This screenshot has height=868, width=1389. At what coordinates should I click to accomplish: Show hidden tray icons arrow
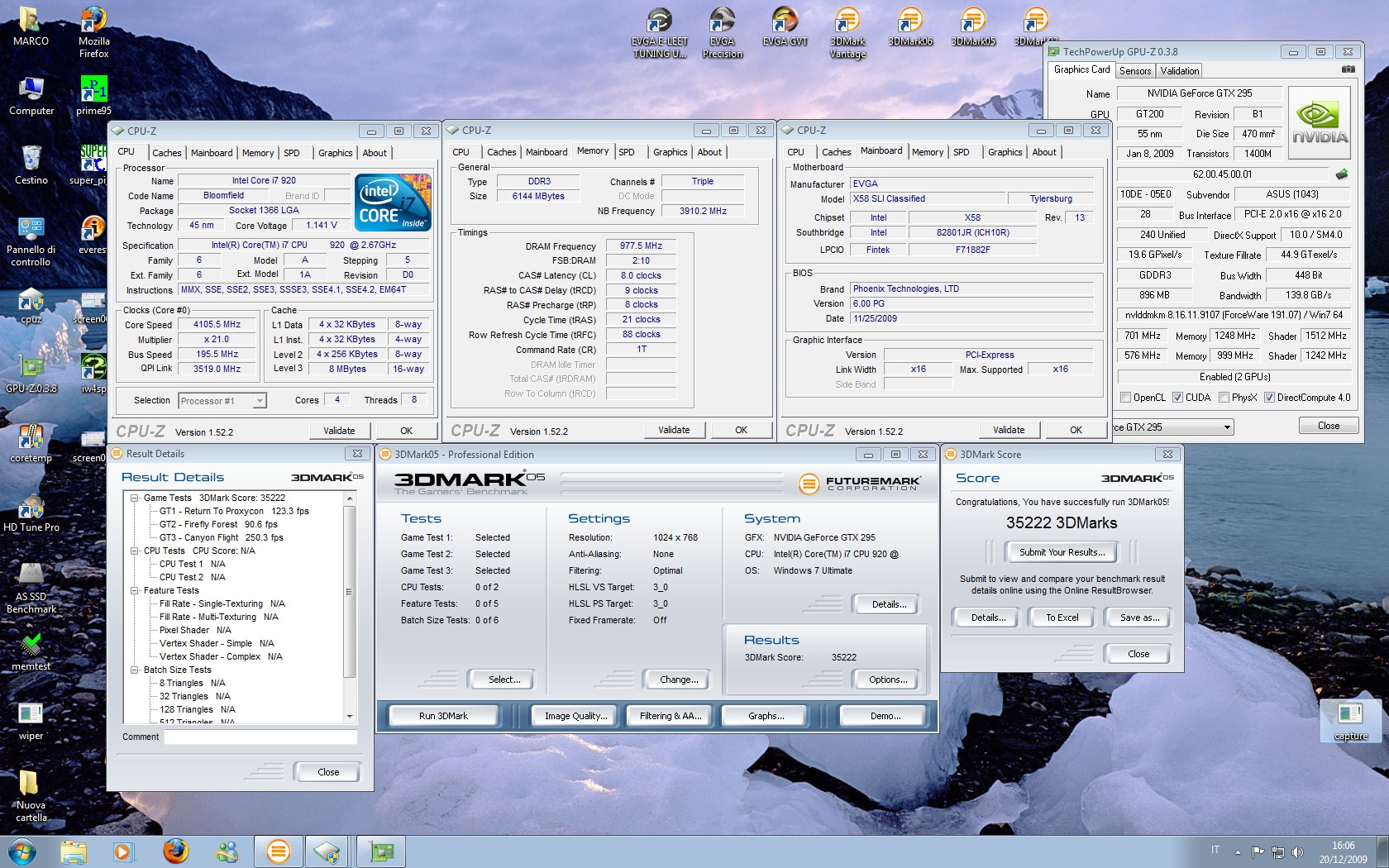[1238, 851]
